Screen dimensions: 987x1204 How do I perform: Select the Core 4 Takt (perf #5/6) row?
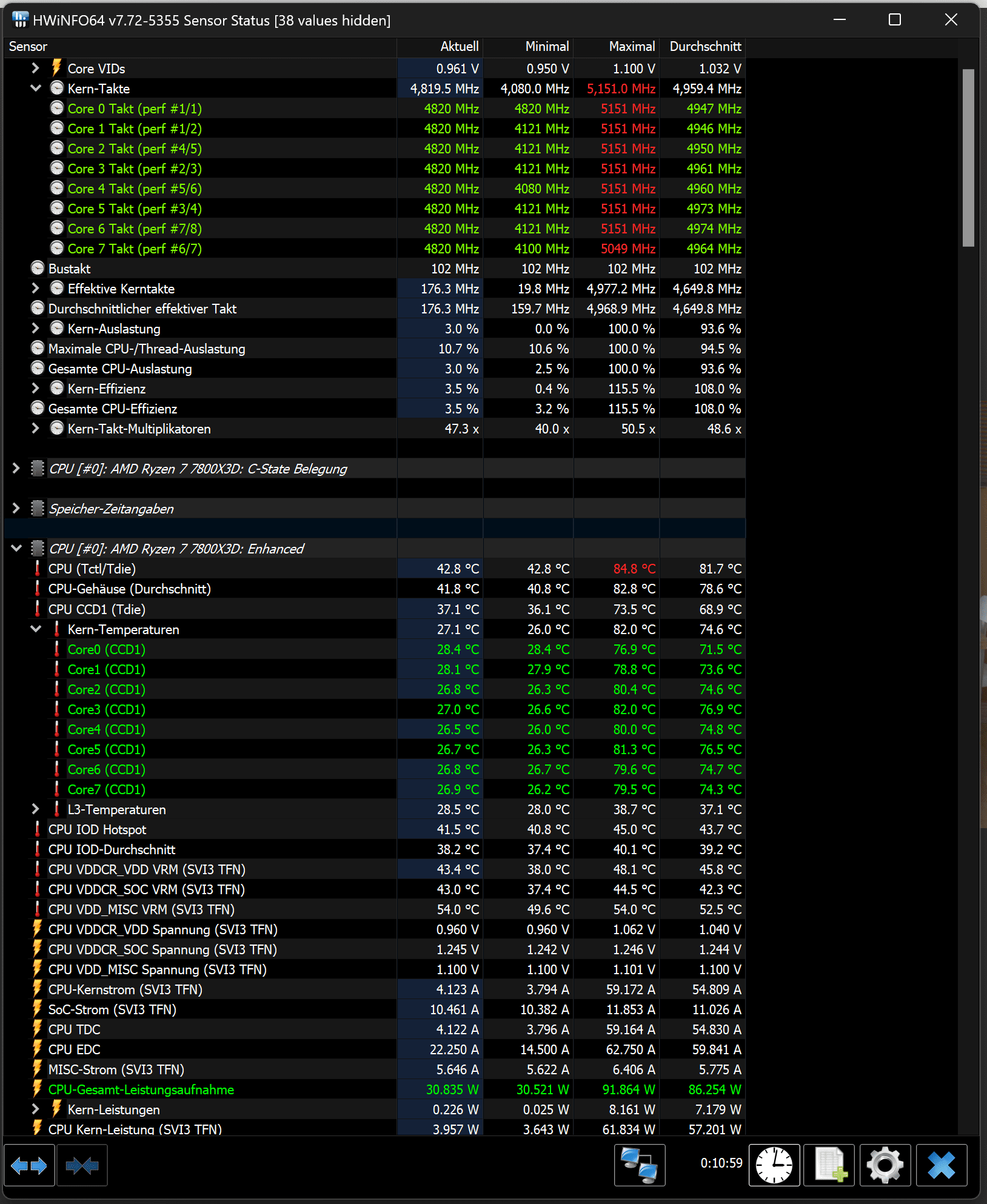click(375, 189)
